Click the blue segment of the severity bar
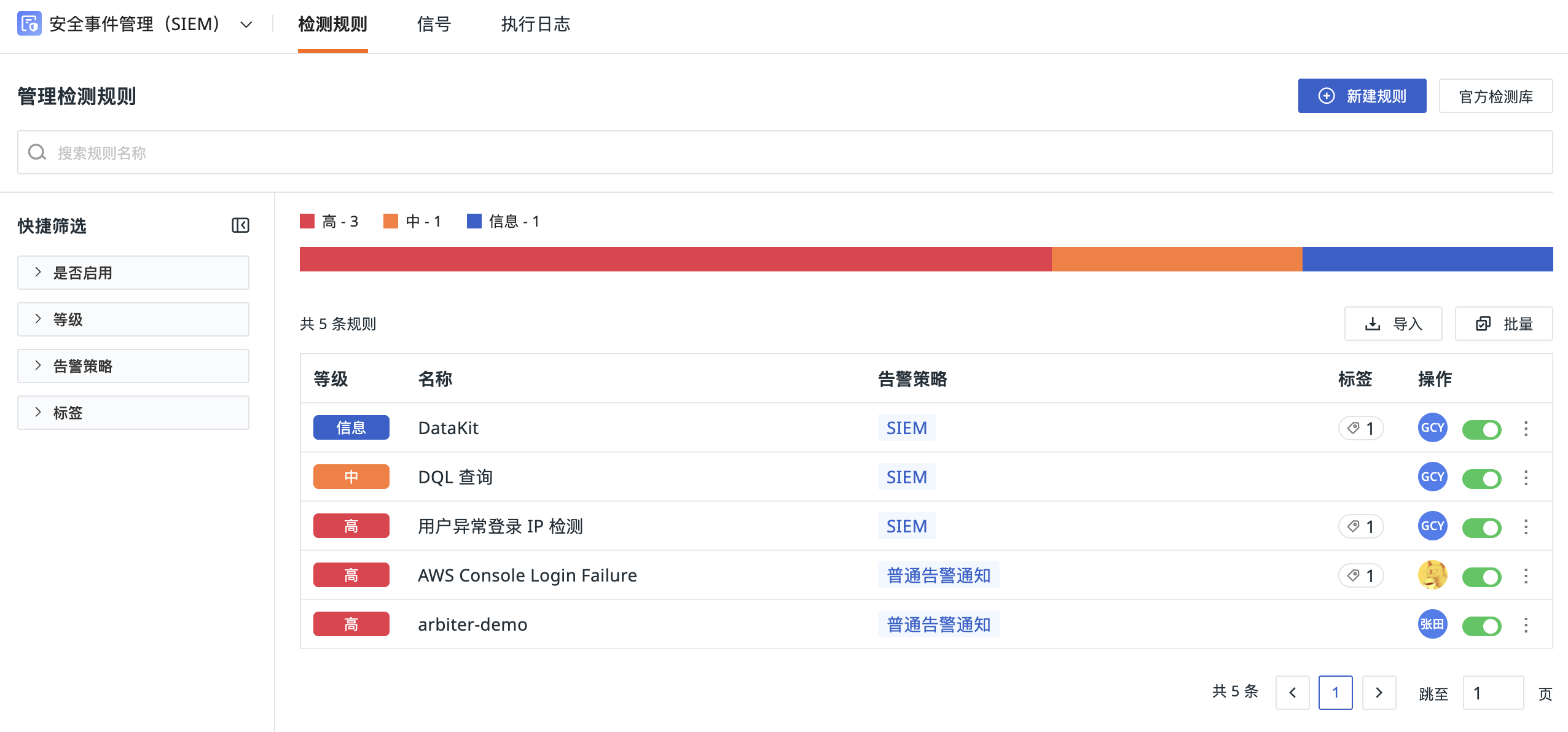 point(1428,259)
